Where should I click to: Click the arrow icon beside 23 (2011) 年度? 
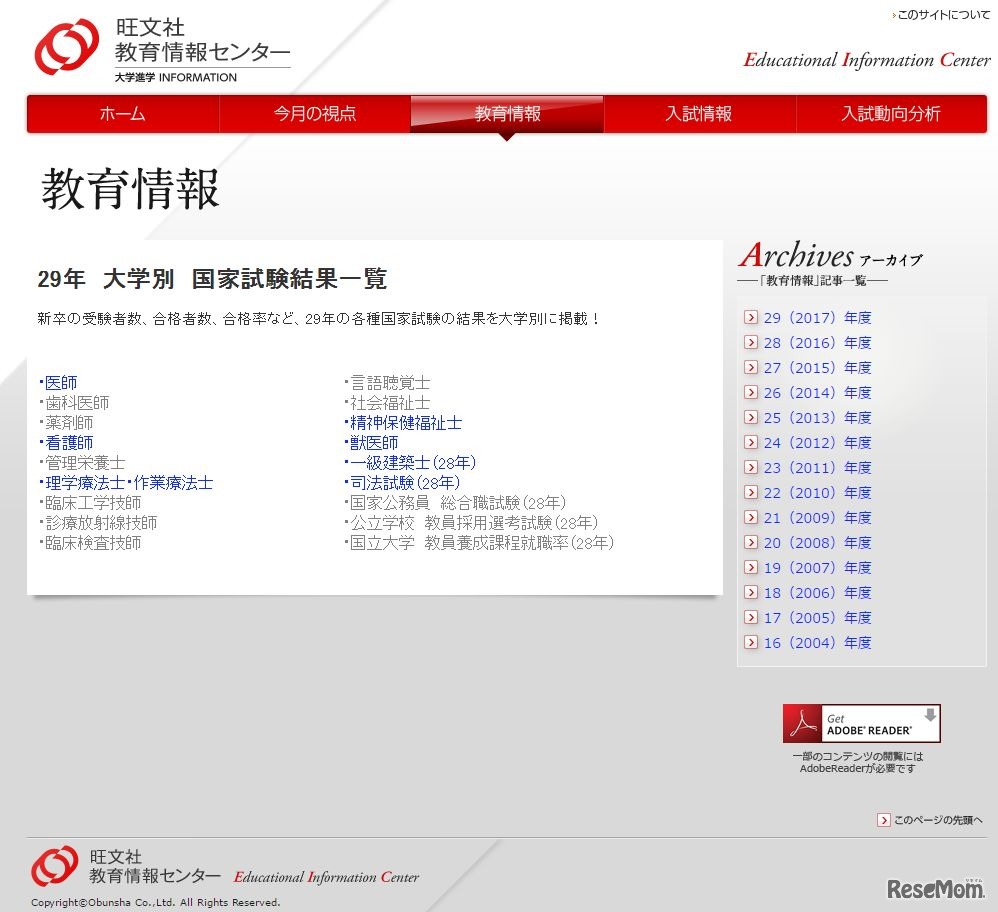click(750, 468)
